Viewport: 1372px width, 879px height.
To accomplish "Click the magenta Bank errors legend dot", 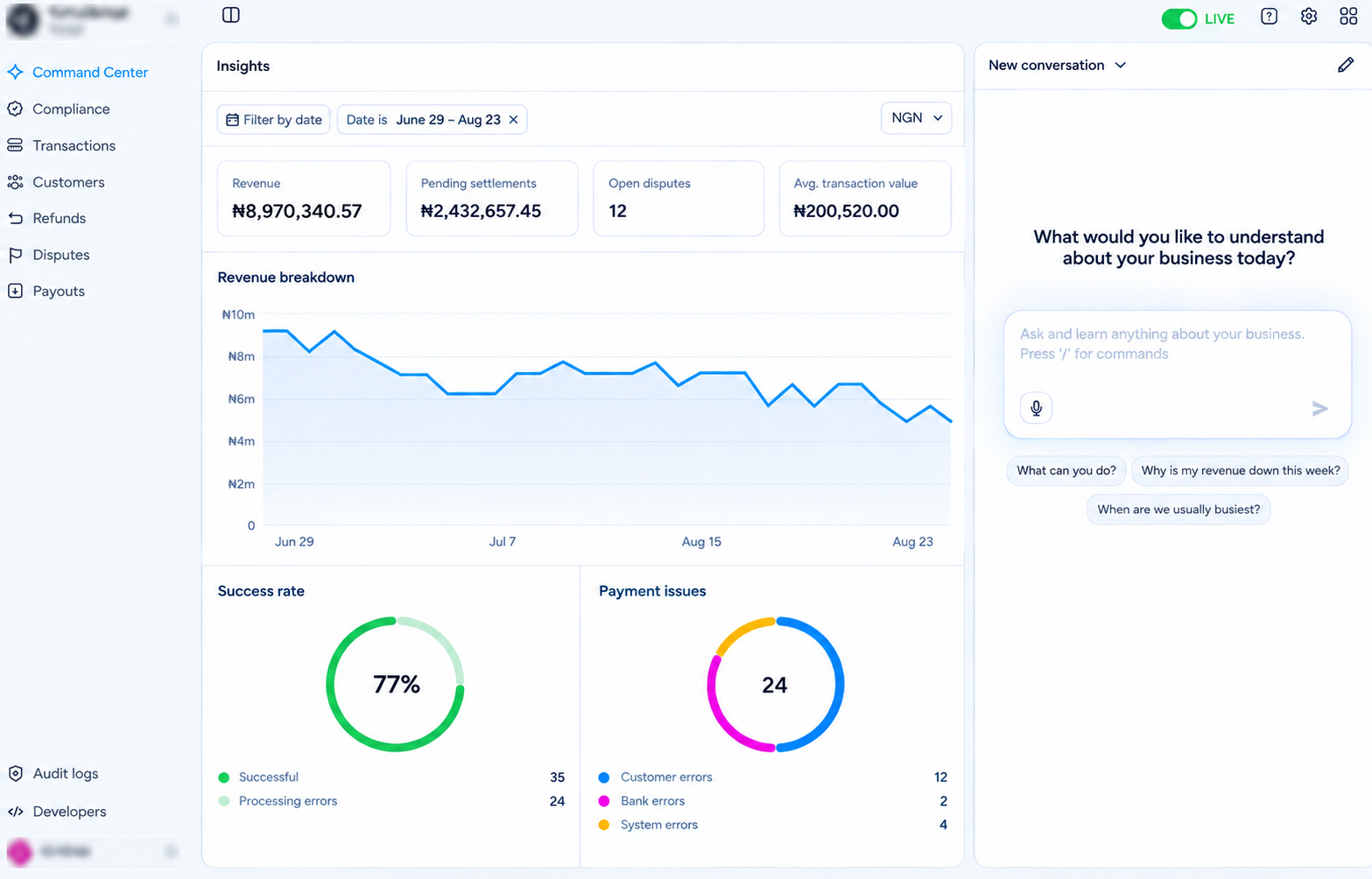I will coord(604,801).
